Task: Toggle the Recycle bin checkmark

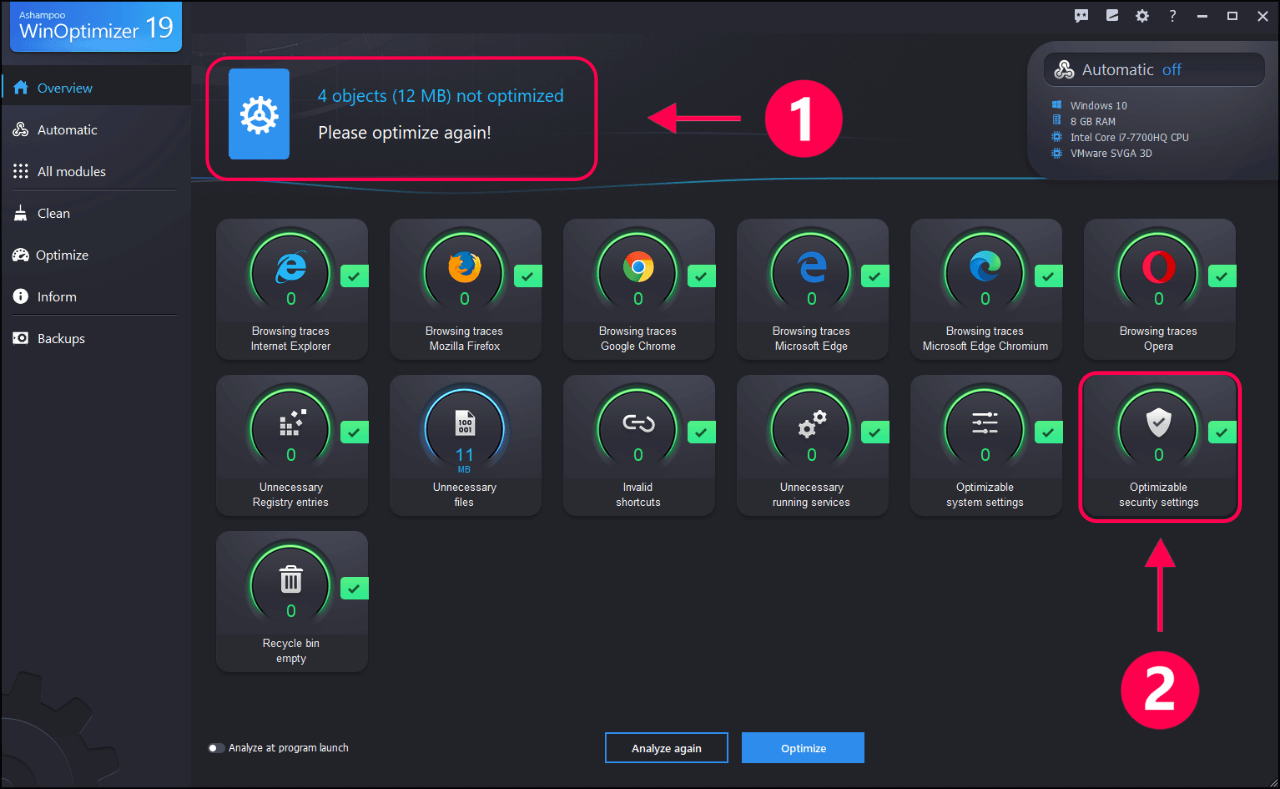Action: pyautogui.click(x=354, y=588)
